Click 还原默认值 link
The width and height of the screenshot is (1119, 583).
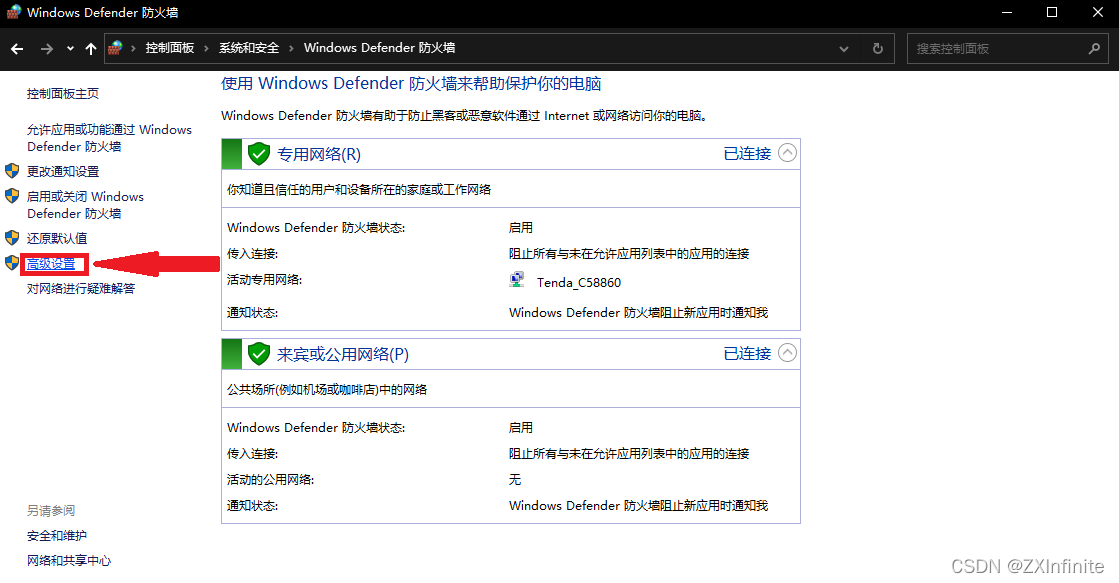57,238
